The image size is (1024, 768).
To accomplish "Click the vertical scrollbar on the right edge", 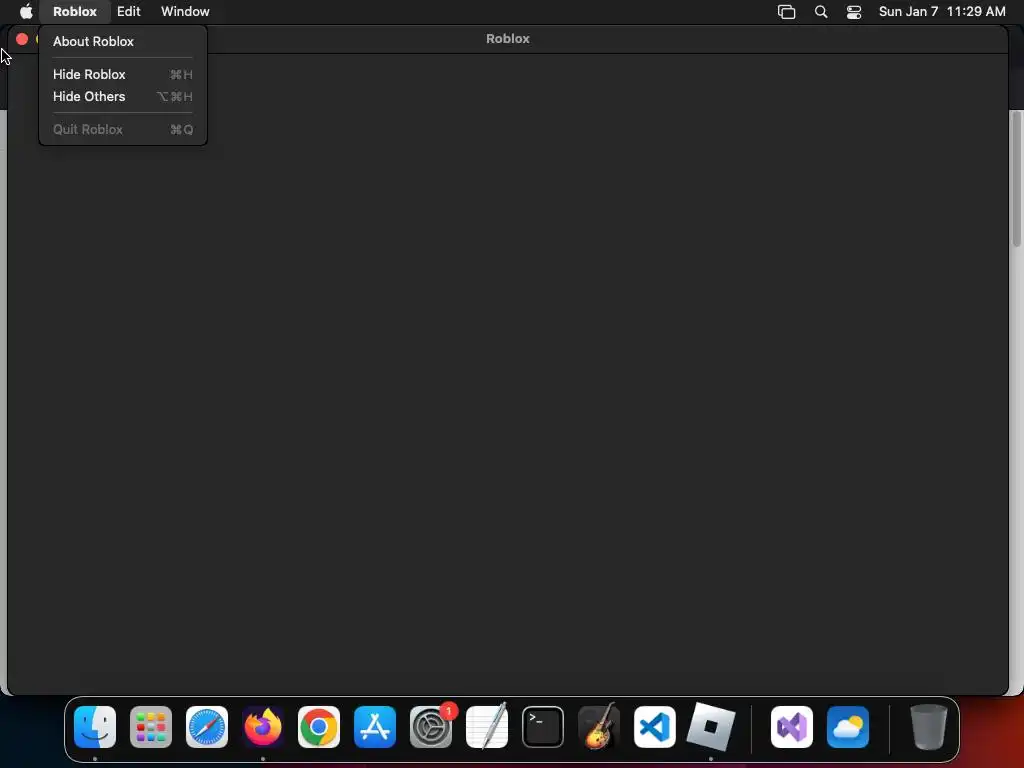I will 1016,180.
